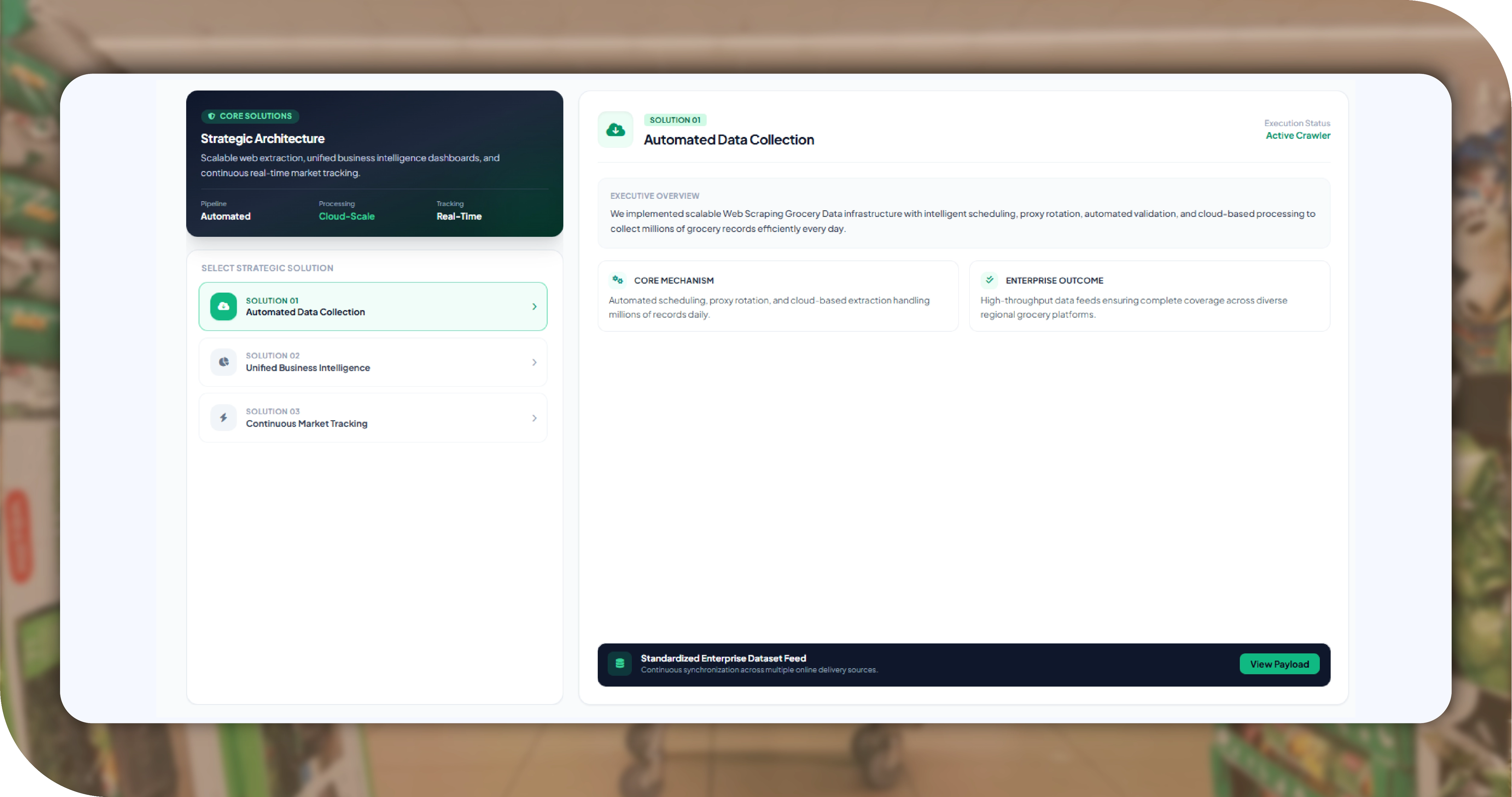This screenshot has height=797, width=1512.
Task: Click the View Payload button
Action: click(x=1279, y=664)
